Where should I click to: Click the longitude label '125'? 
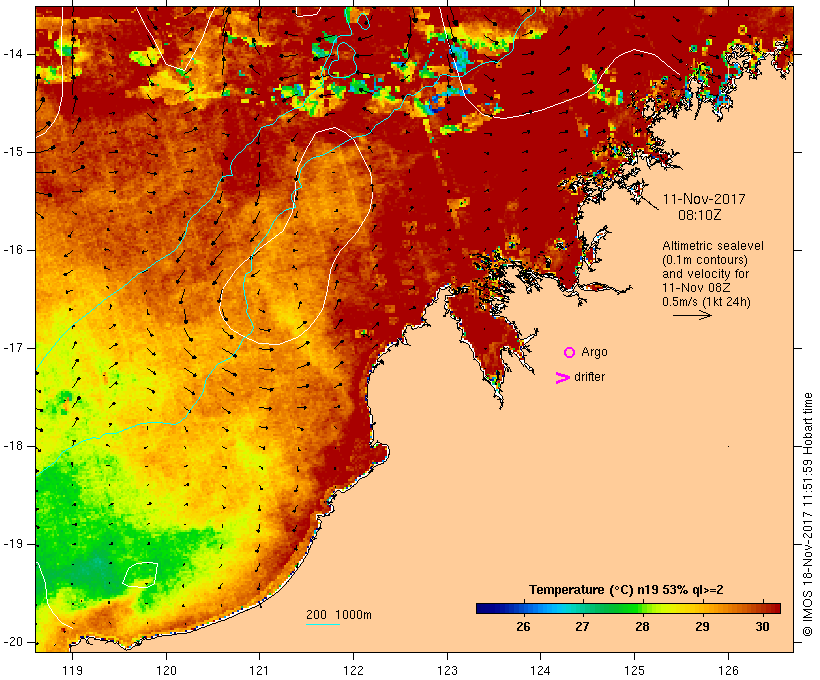point(634,670)
